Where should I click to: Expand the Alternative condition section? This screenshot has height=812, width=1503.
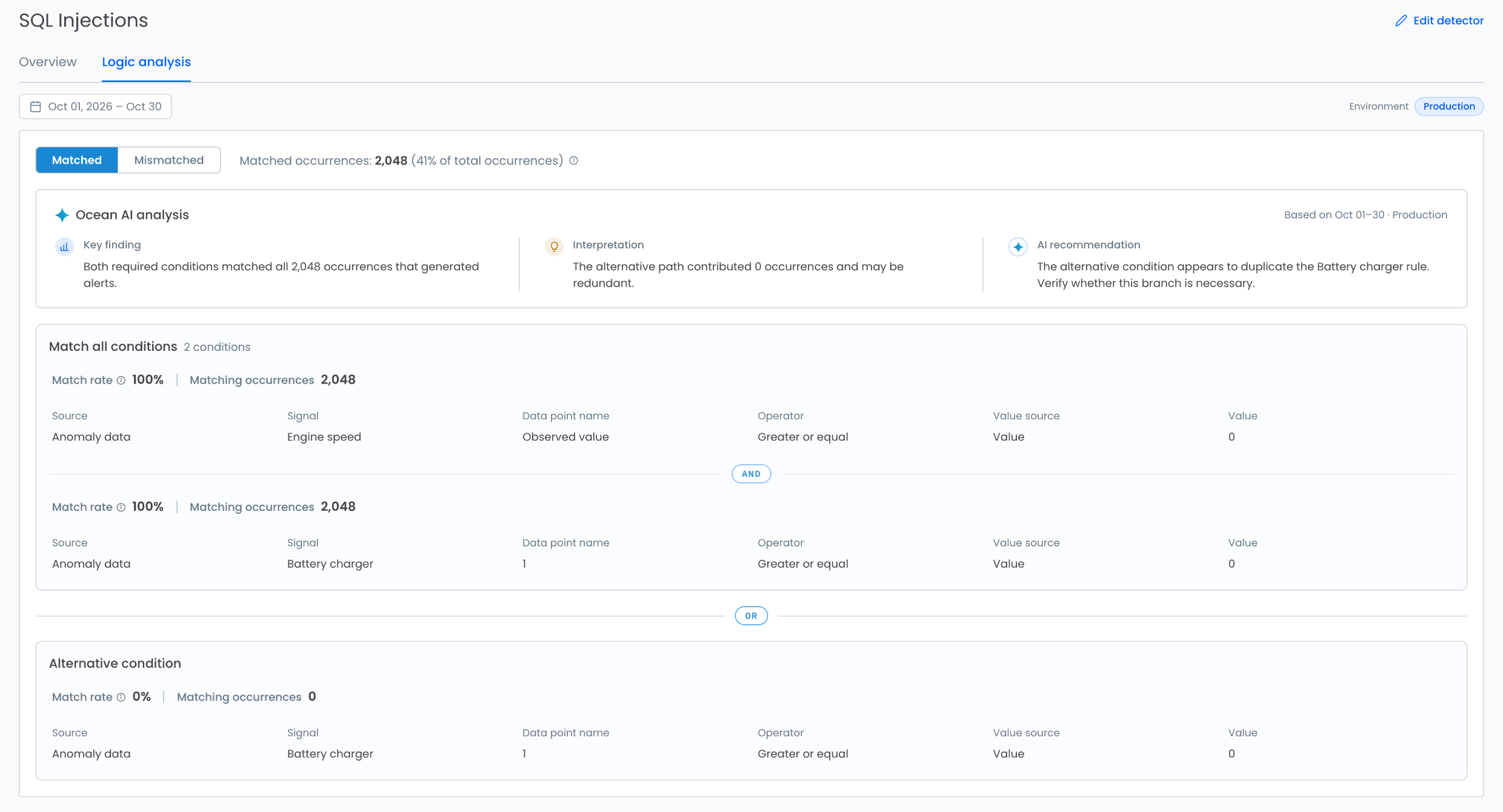(x=115, y=664)
